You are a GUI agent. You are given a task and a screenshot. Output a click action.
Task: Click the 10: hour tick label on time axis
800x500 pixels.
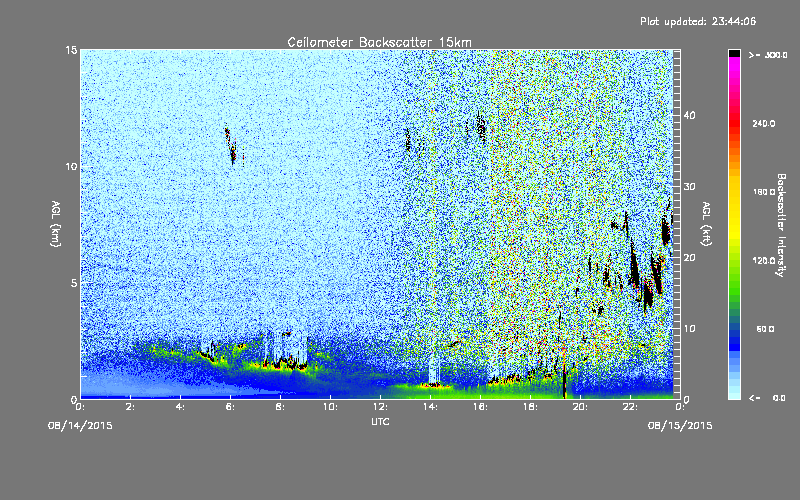pyautogui.click(x=330, y=407)
